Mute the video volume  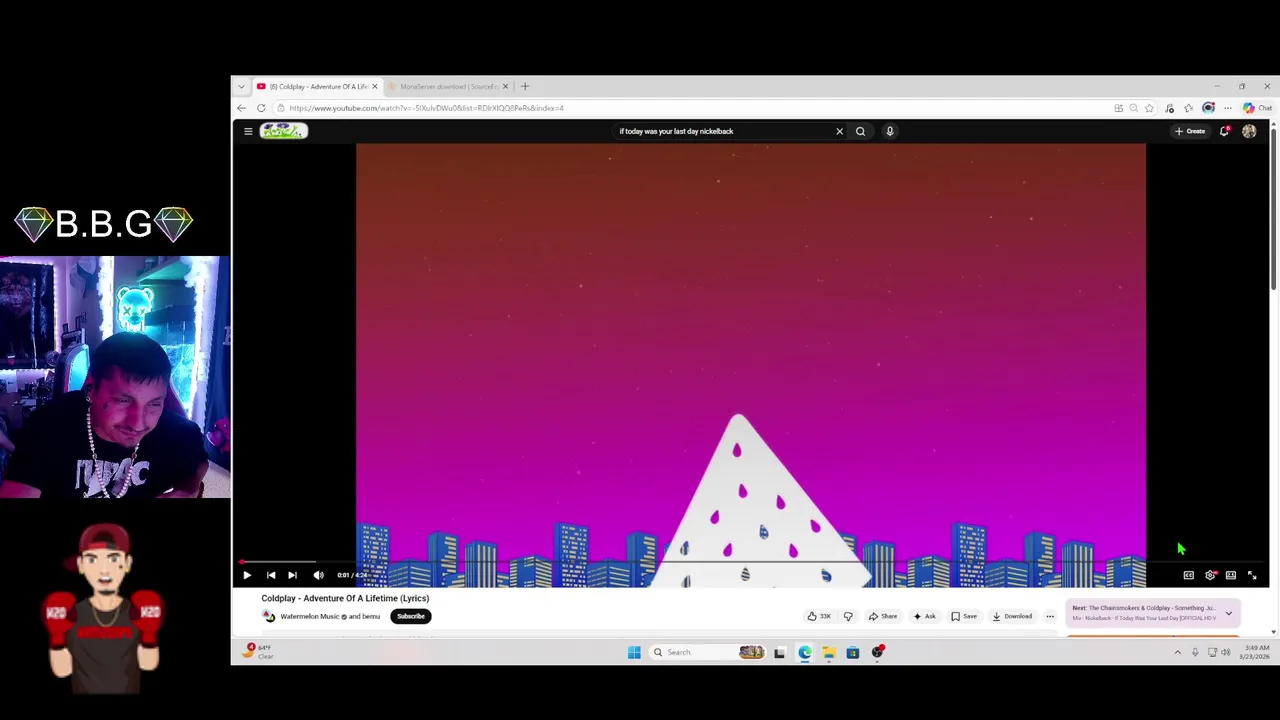coord(318,575)
